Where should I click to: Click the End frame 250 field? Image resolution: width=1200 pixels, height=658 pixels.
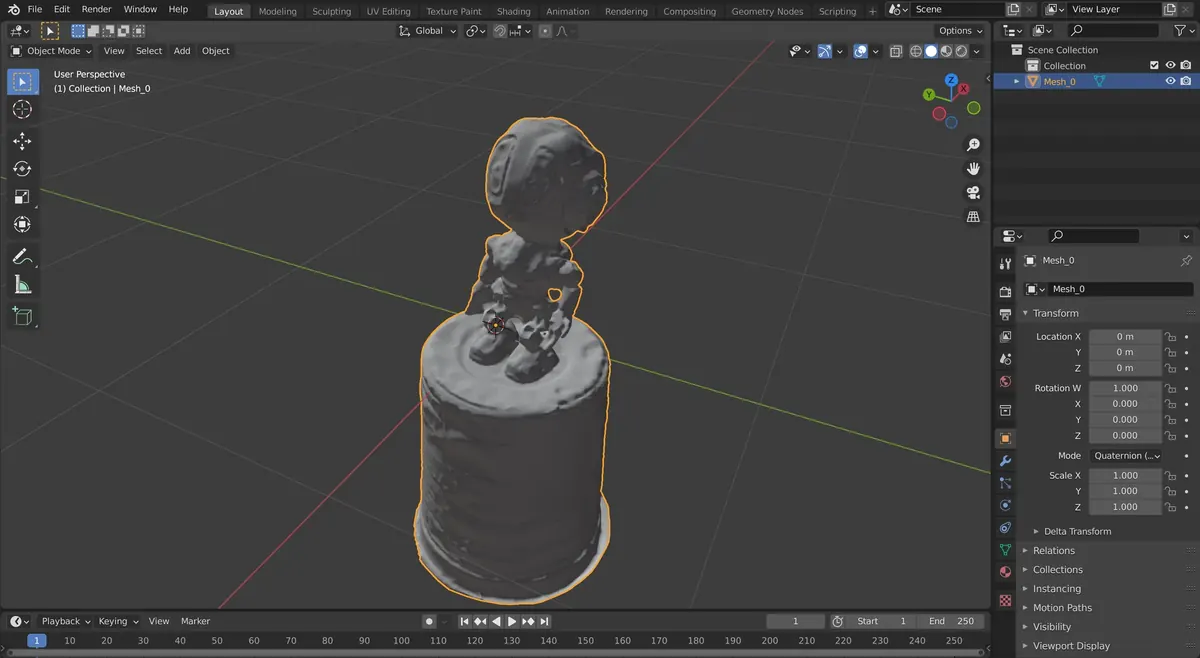951,621
